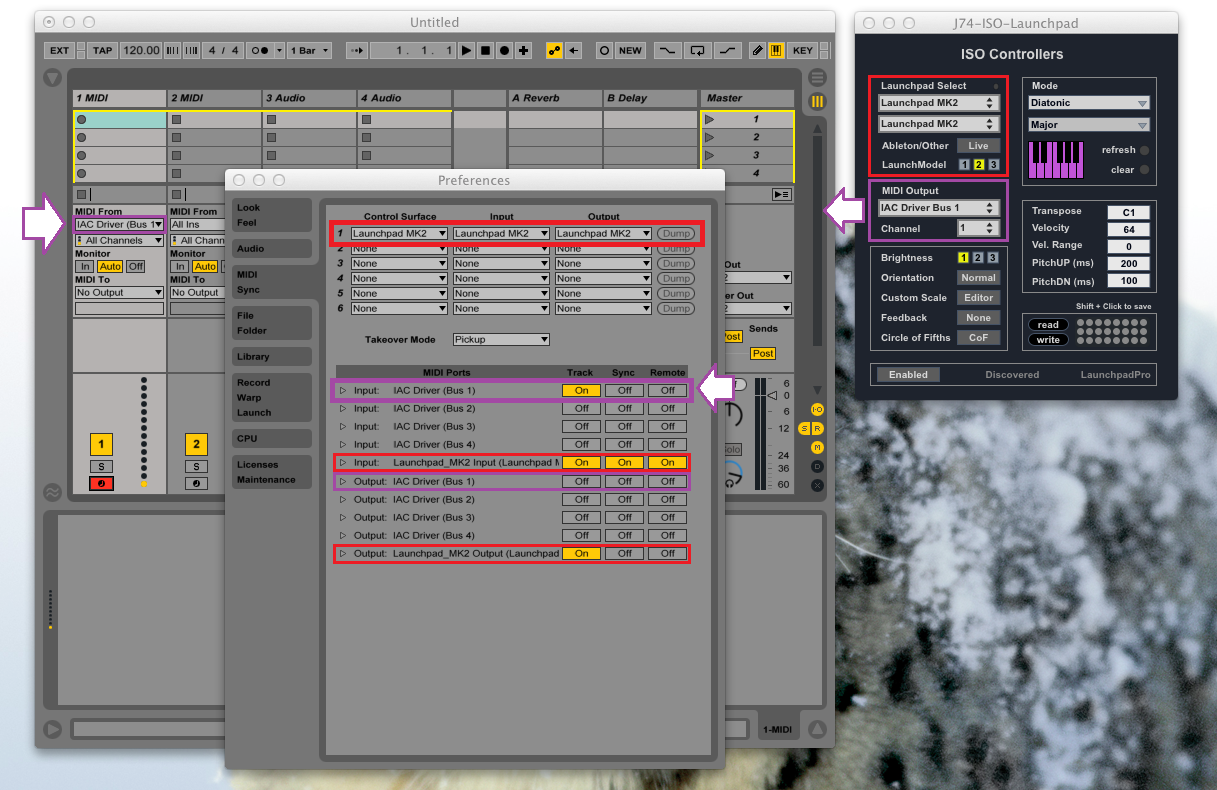Screen dimensions: 1217x790
Task: Switch to Arrangement View selector icon
Action: (817, 78)
